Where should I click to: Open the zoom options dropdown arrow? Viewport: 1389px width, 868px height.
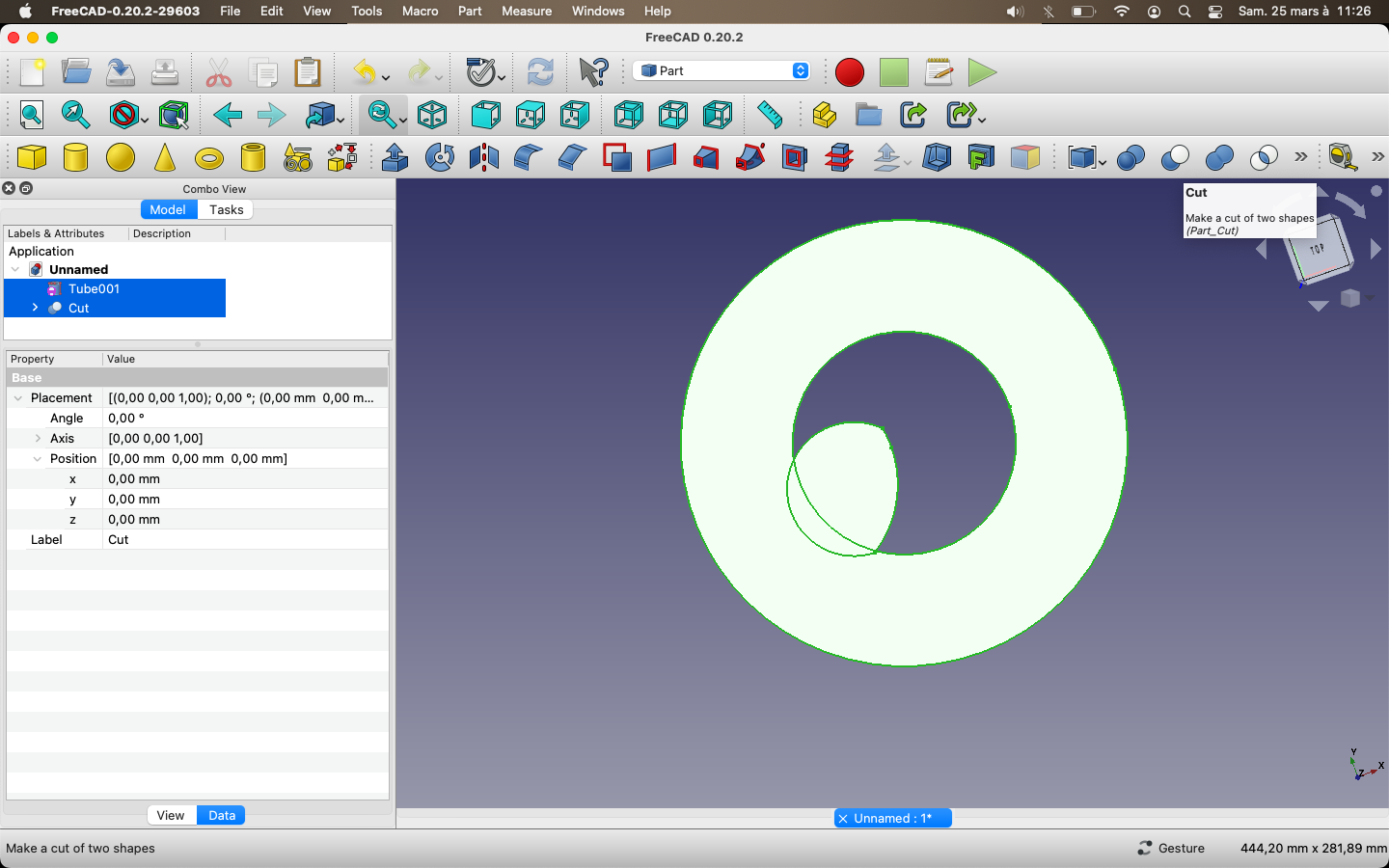click(402, 120)
